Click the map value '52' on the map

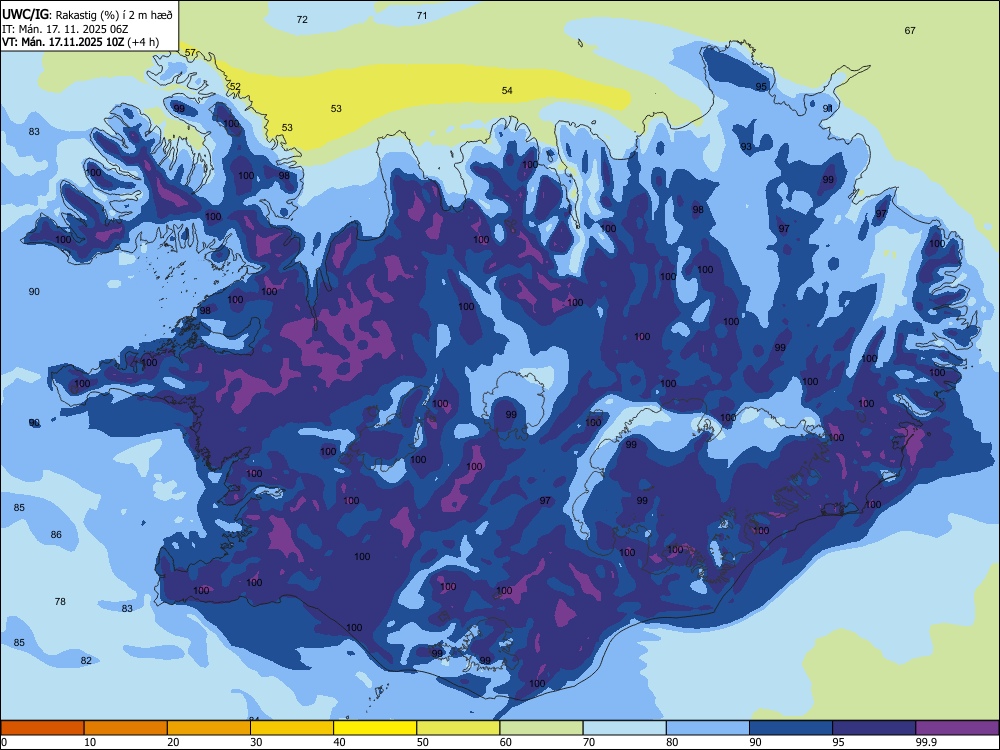[235, 87]
